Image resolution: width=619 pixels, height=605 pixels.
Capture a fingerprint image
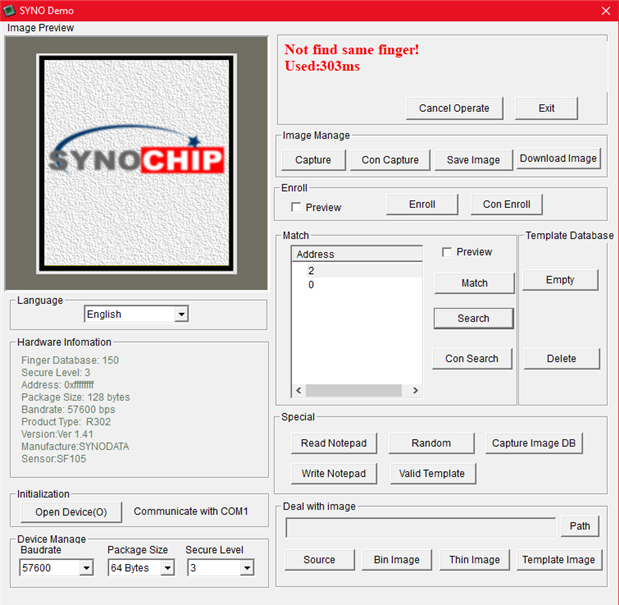pos(313,160)
